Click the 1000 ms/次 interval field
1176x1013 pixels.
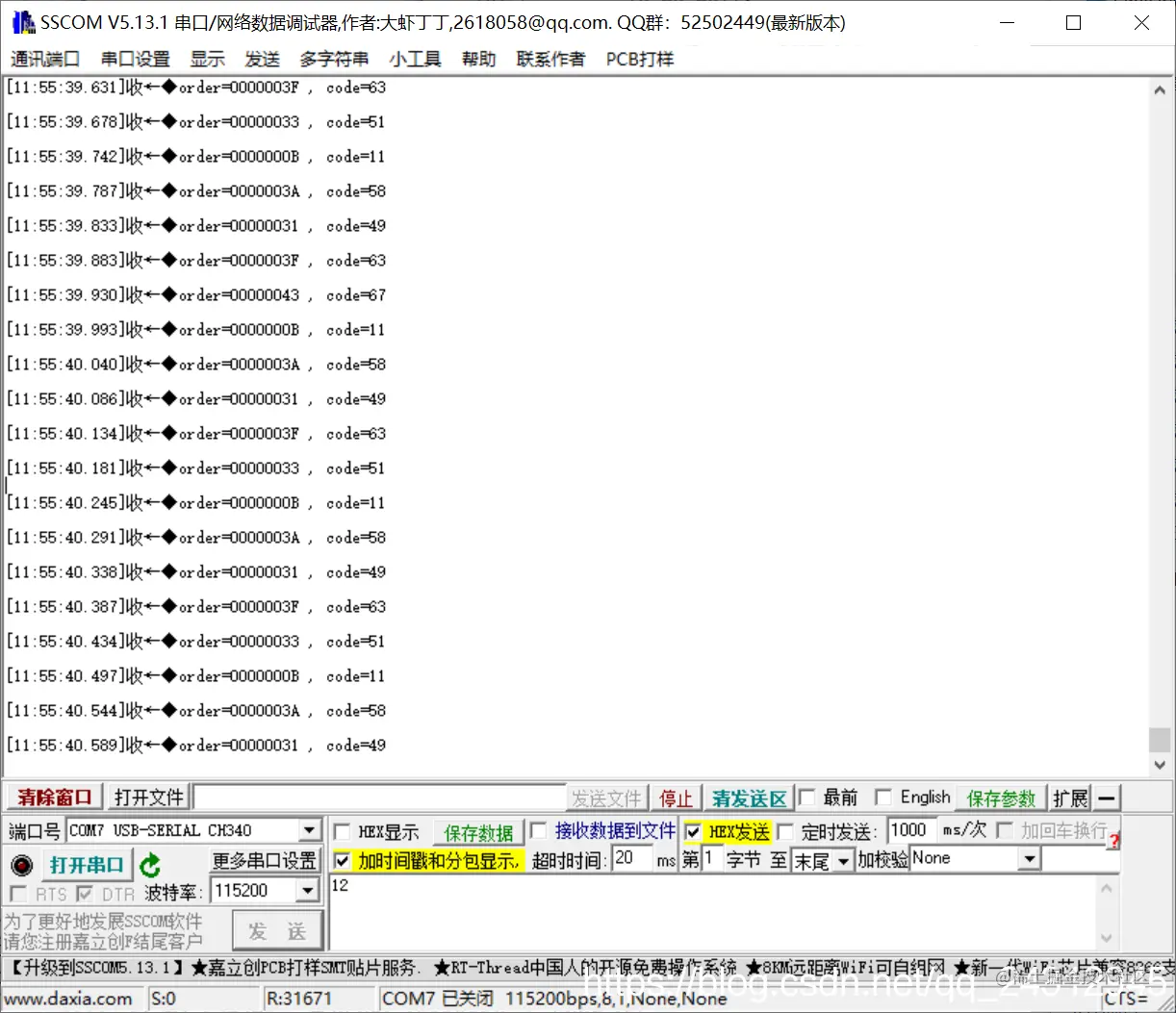click(x=909, y=830)
